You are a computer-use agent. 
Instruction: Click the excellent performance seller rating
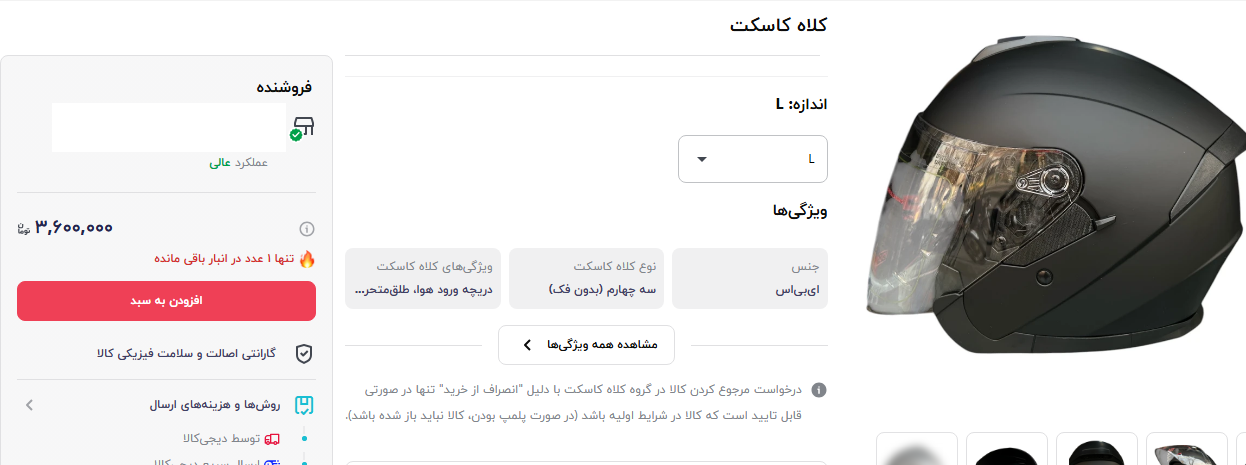coord(238,162)
